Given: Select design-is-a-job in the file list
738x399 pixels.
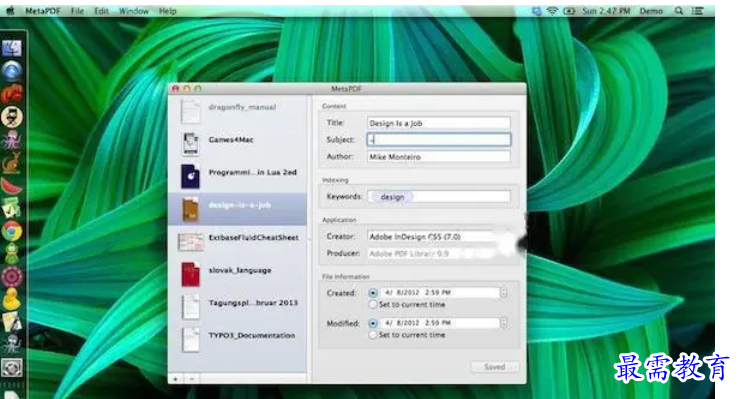Looking at the screenshot, I should point(237,208).
